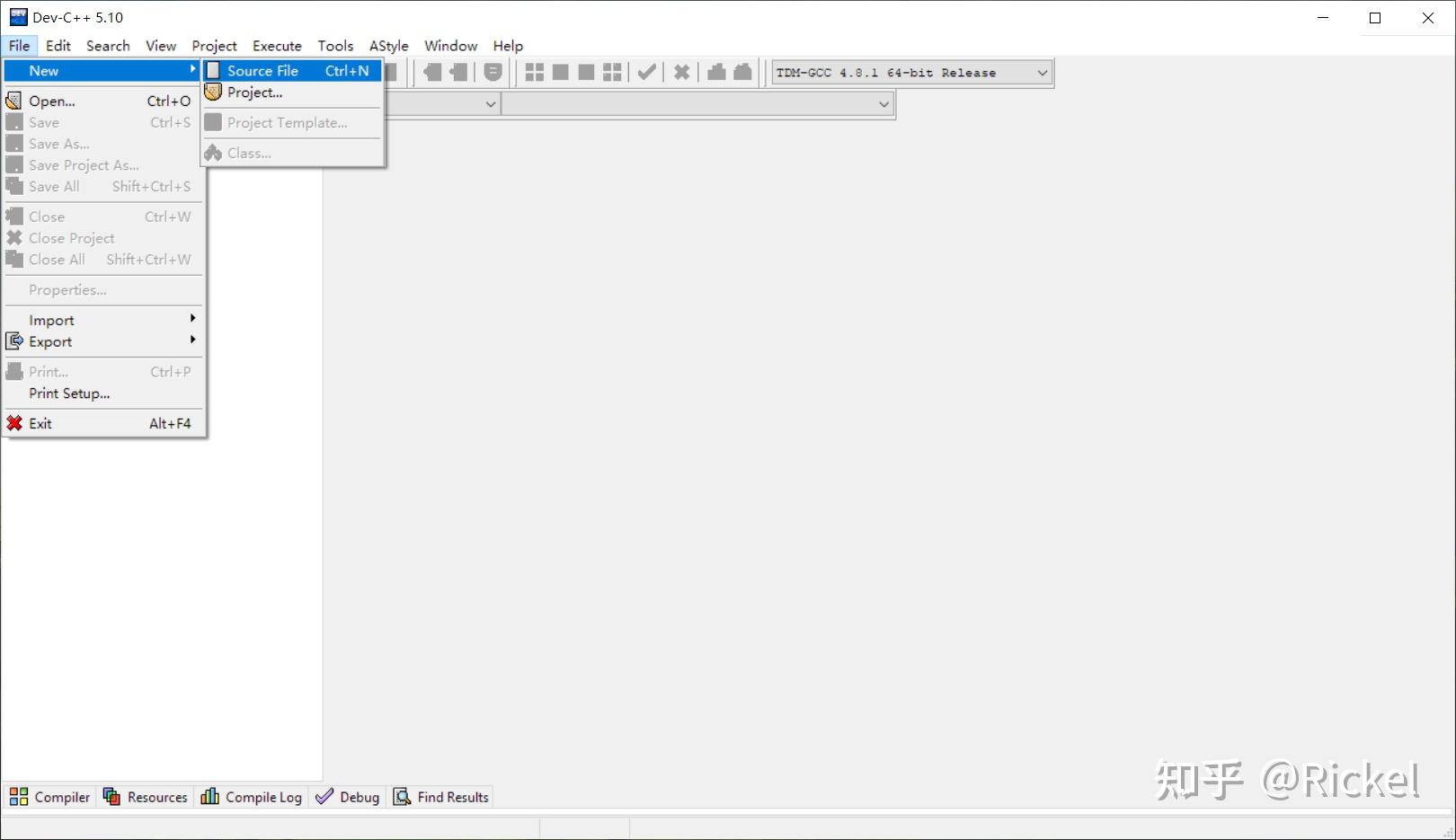Viewport: 1456px width, 840px height.
Task: Click the Debug checkmark toolbar icon
Action: click(x=646, y=72)
